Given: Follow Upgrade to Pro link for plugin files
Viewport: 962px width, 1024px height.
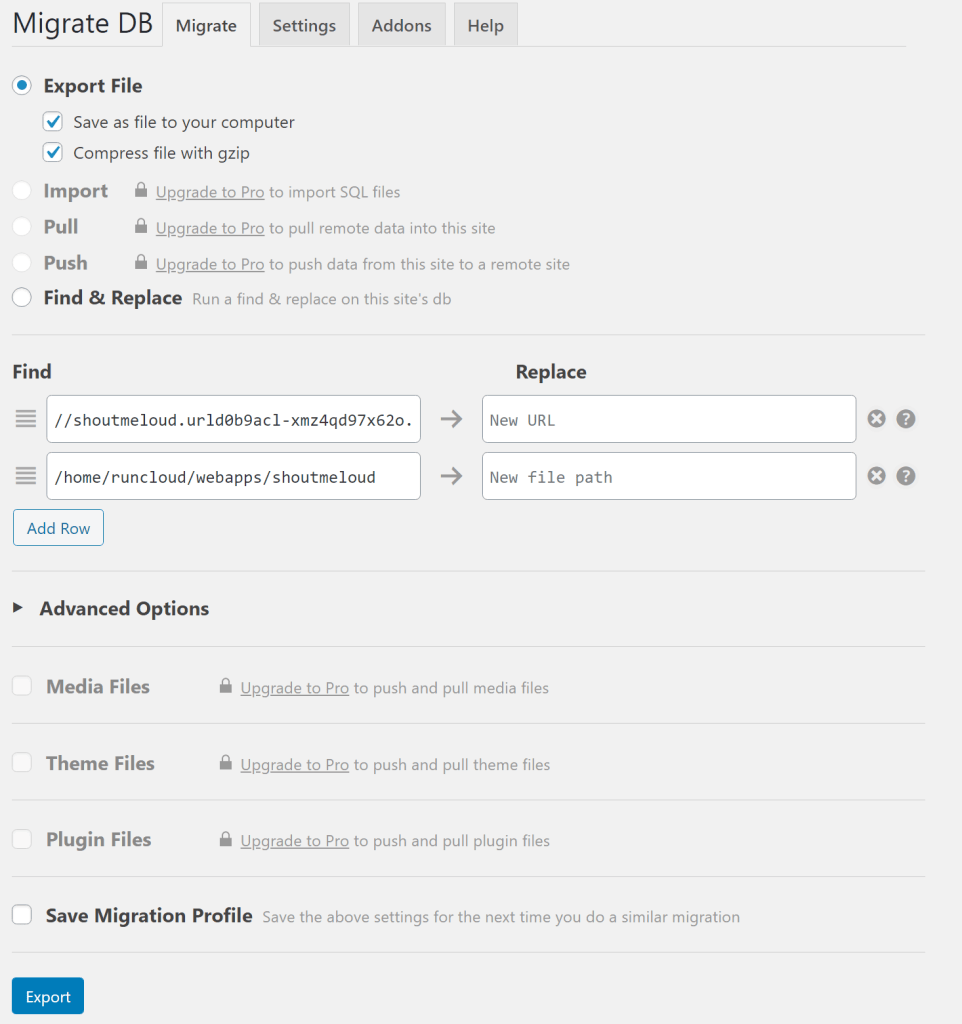Looking at the screenshot, I should click(295, 840).
